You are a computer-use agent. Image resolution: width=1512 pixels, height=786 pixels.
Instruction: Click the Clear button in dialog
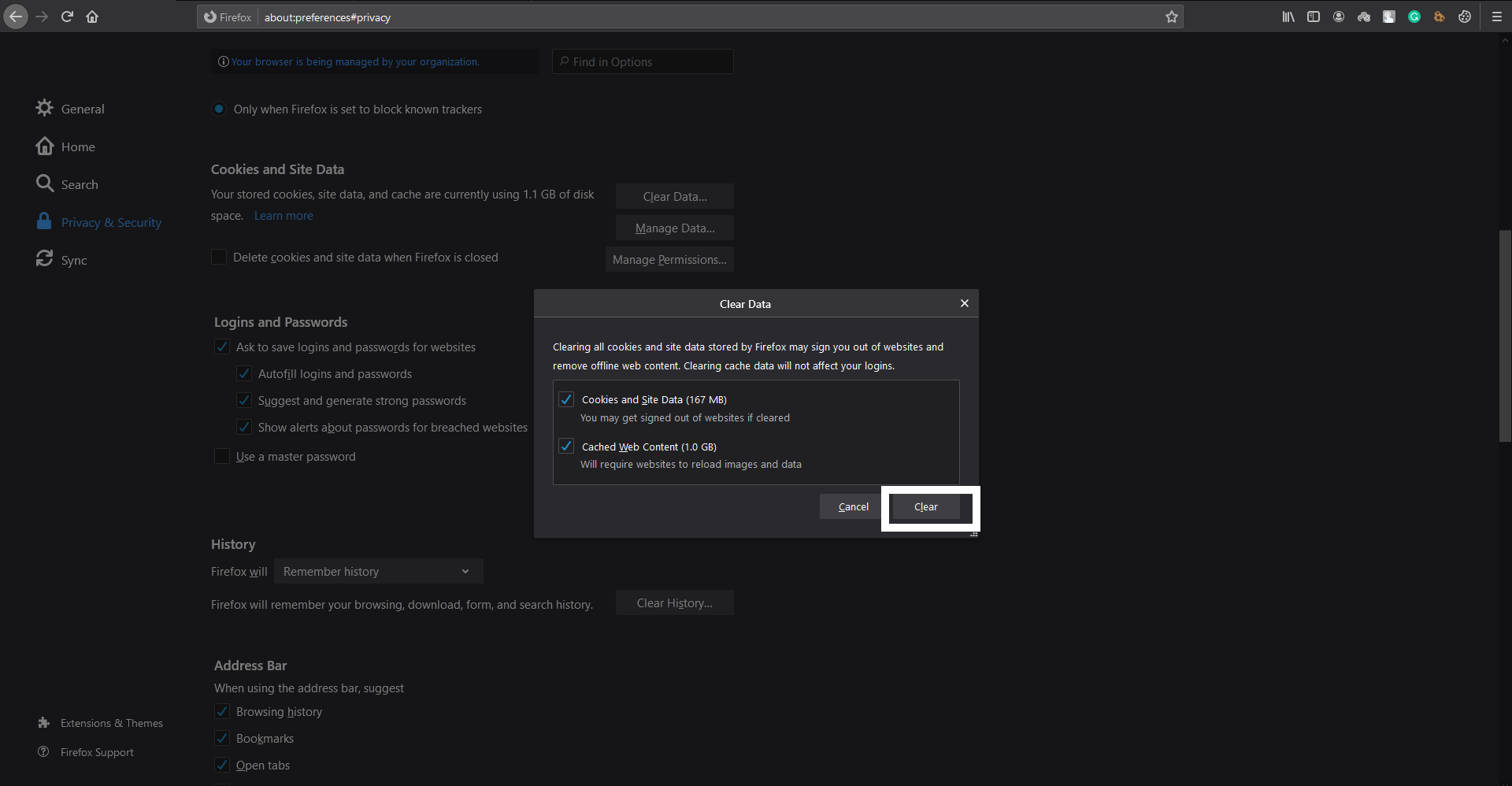[x=926, y=506]
